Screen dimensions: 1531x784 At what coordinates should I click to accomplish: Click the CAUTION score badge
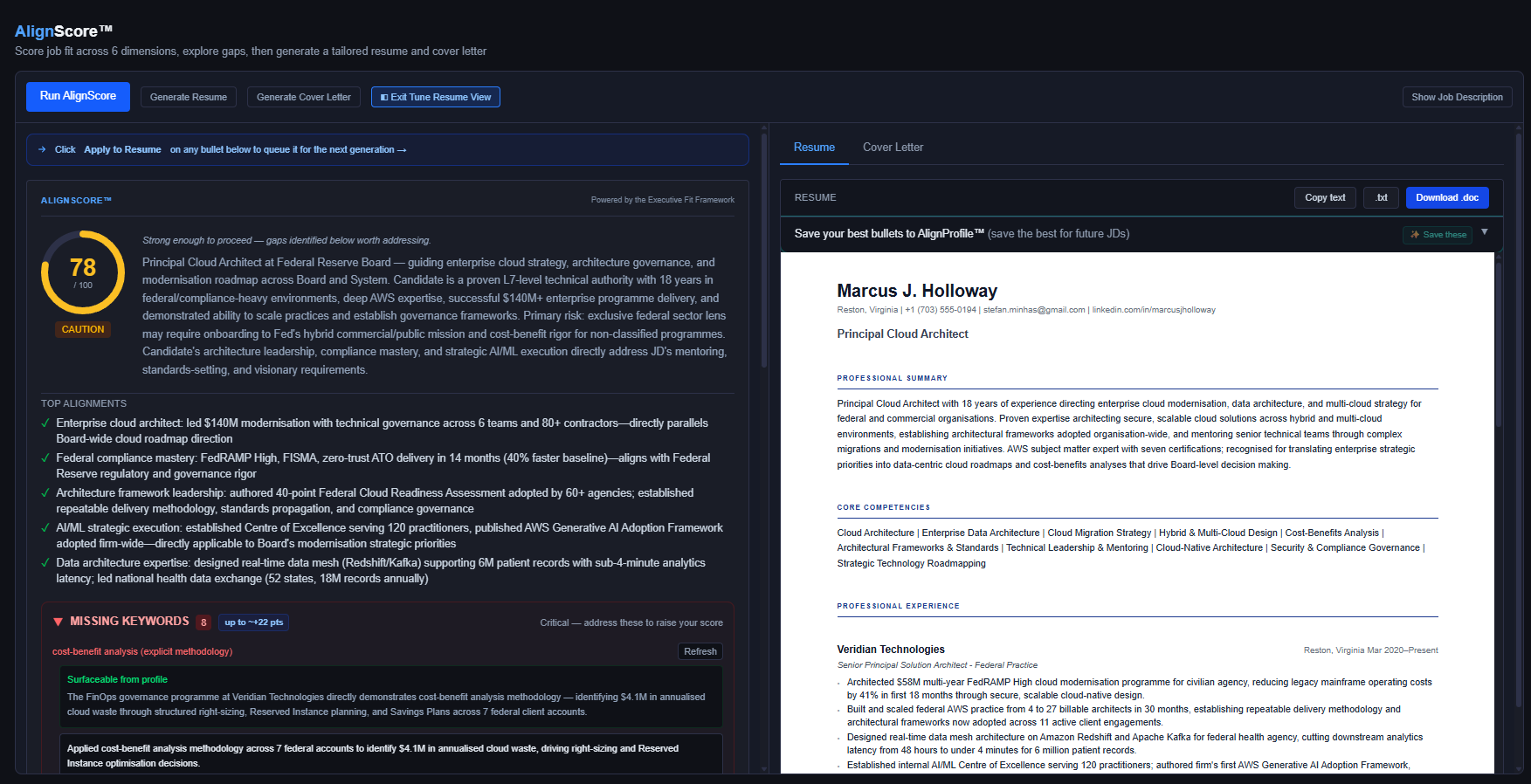coord(83,329)
